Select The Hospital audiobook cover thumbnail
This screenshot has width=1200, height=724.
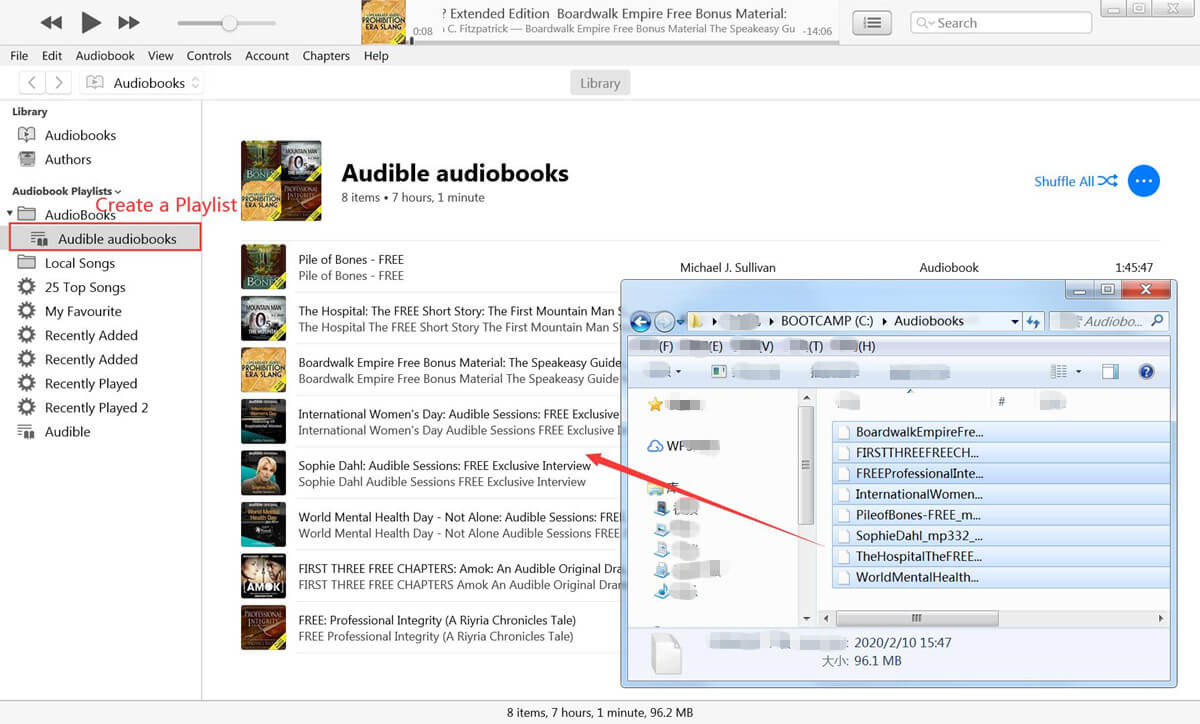(x=263, y=319)
